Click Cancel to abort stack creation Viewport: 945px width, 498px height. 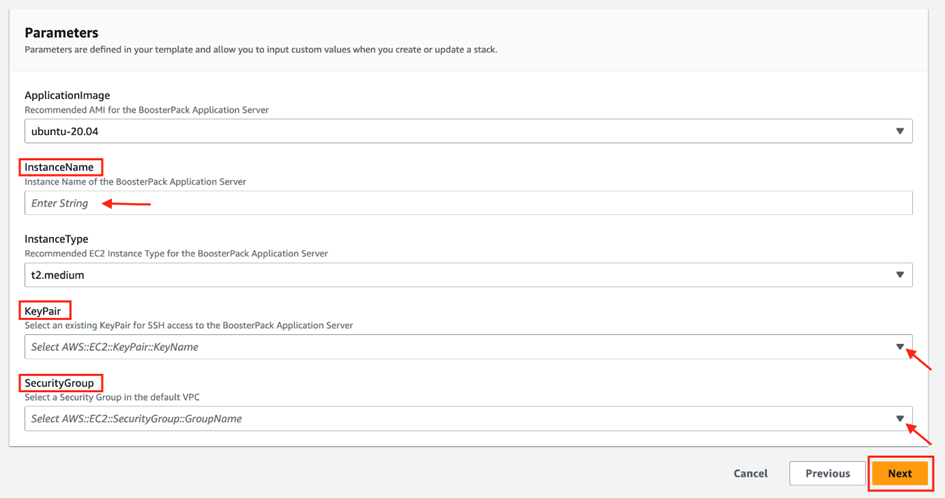click(x=750, y=474)
